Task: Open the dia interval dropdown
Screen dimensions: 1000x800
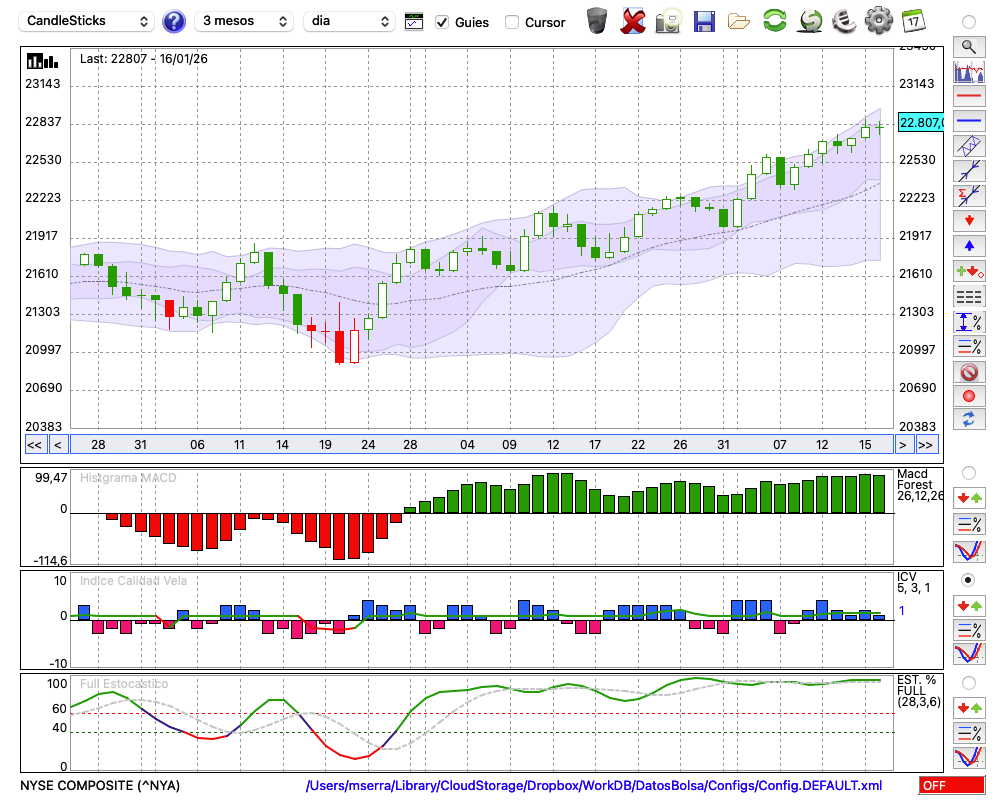Action: pos(349,21)
